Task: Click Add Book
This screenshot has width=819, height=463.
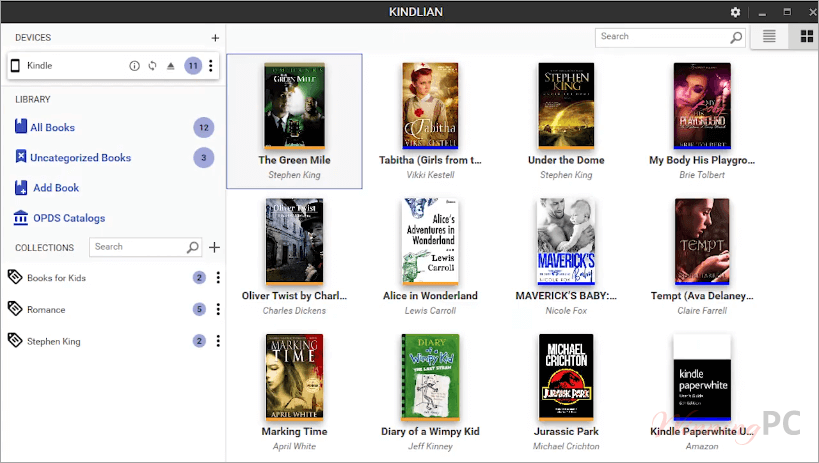Action: coord(56,188)
